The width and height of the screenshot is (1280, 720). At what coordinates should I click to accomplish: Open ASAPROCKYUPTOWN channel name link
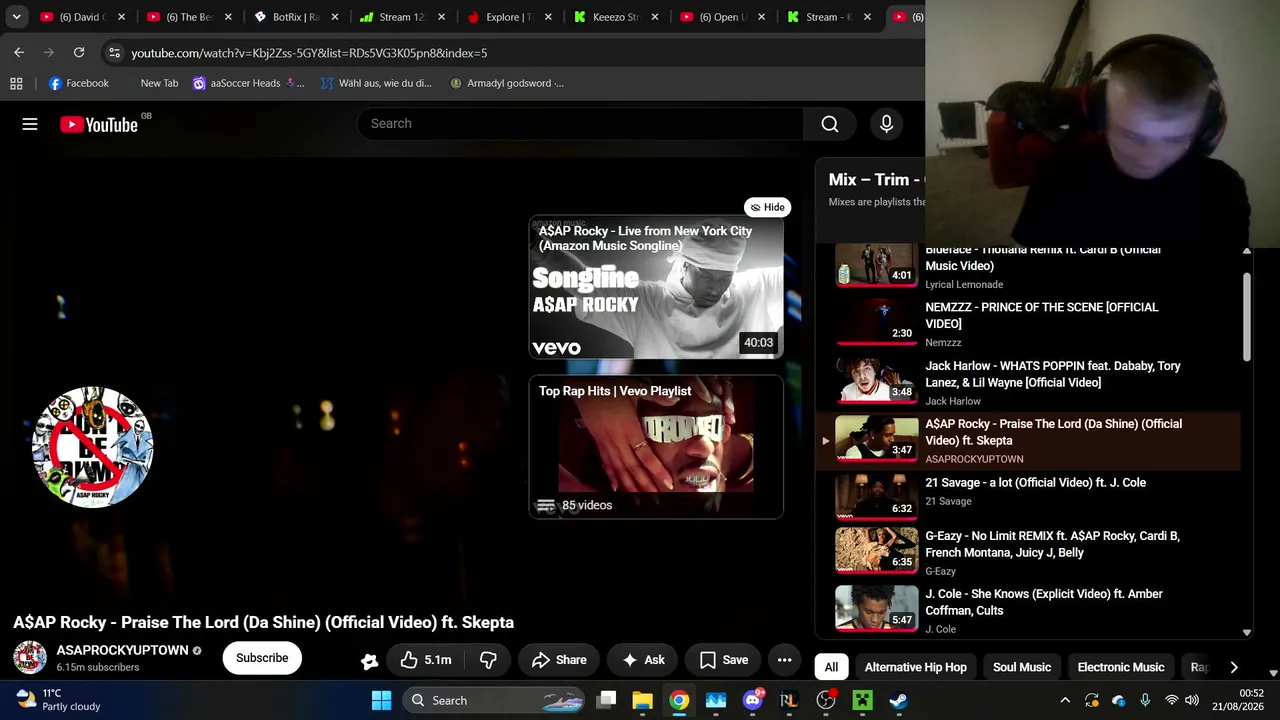click(122, 650)
